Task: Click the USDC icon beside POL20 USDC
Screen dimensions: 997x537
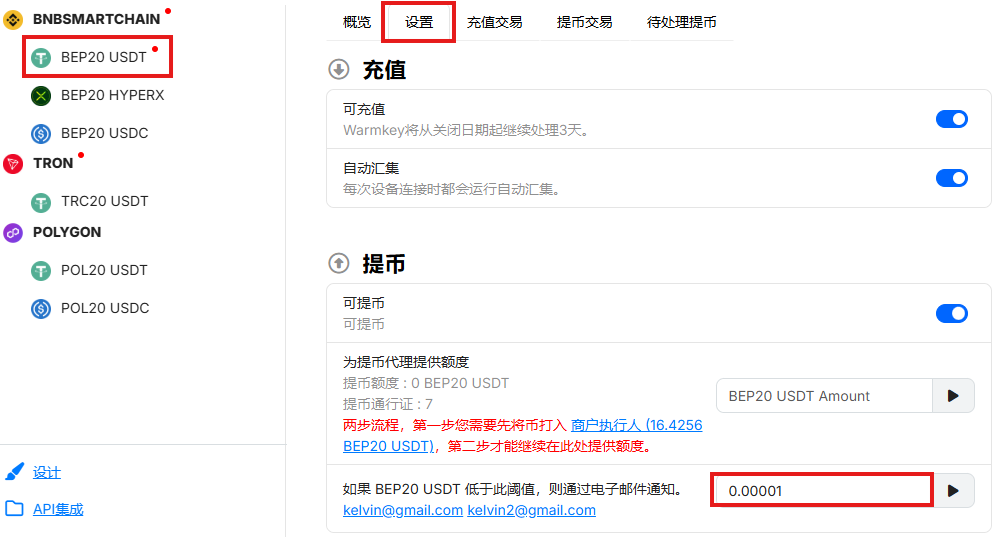Action: [41, 309]
